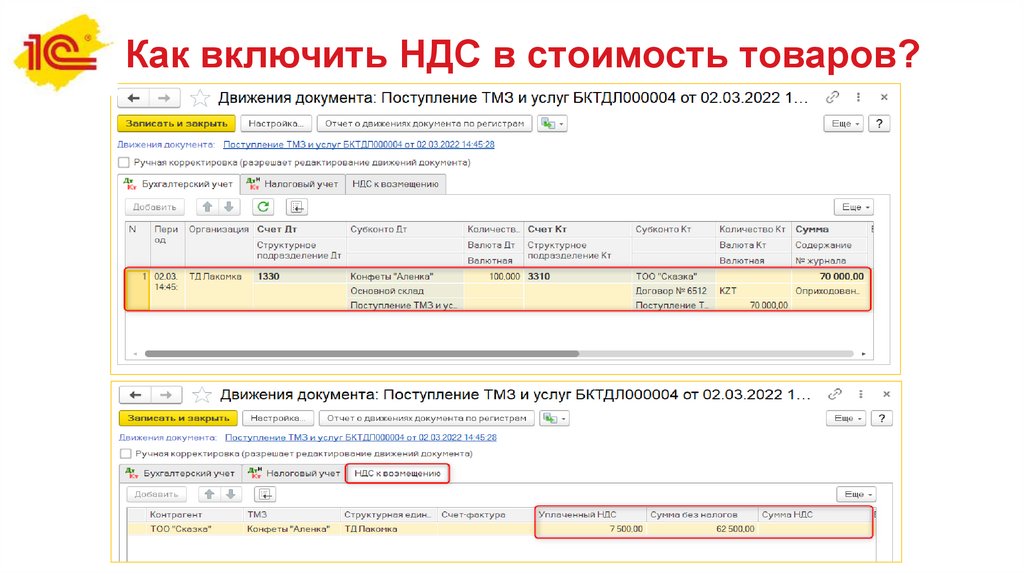This screenshot has height=574, width=1024.
Task: Expand 'Еще' menu in lower window header bar
Action: 846,419
